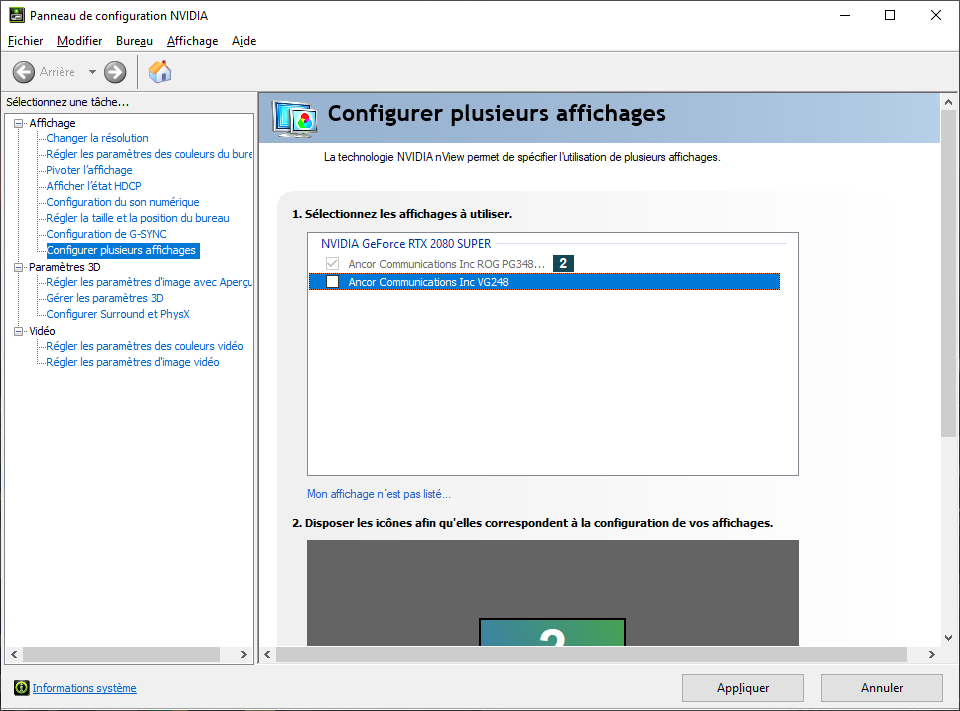Click the main panel vertical scrollbar thumb

(x=948, y=274)
